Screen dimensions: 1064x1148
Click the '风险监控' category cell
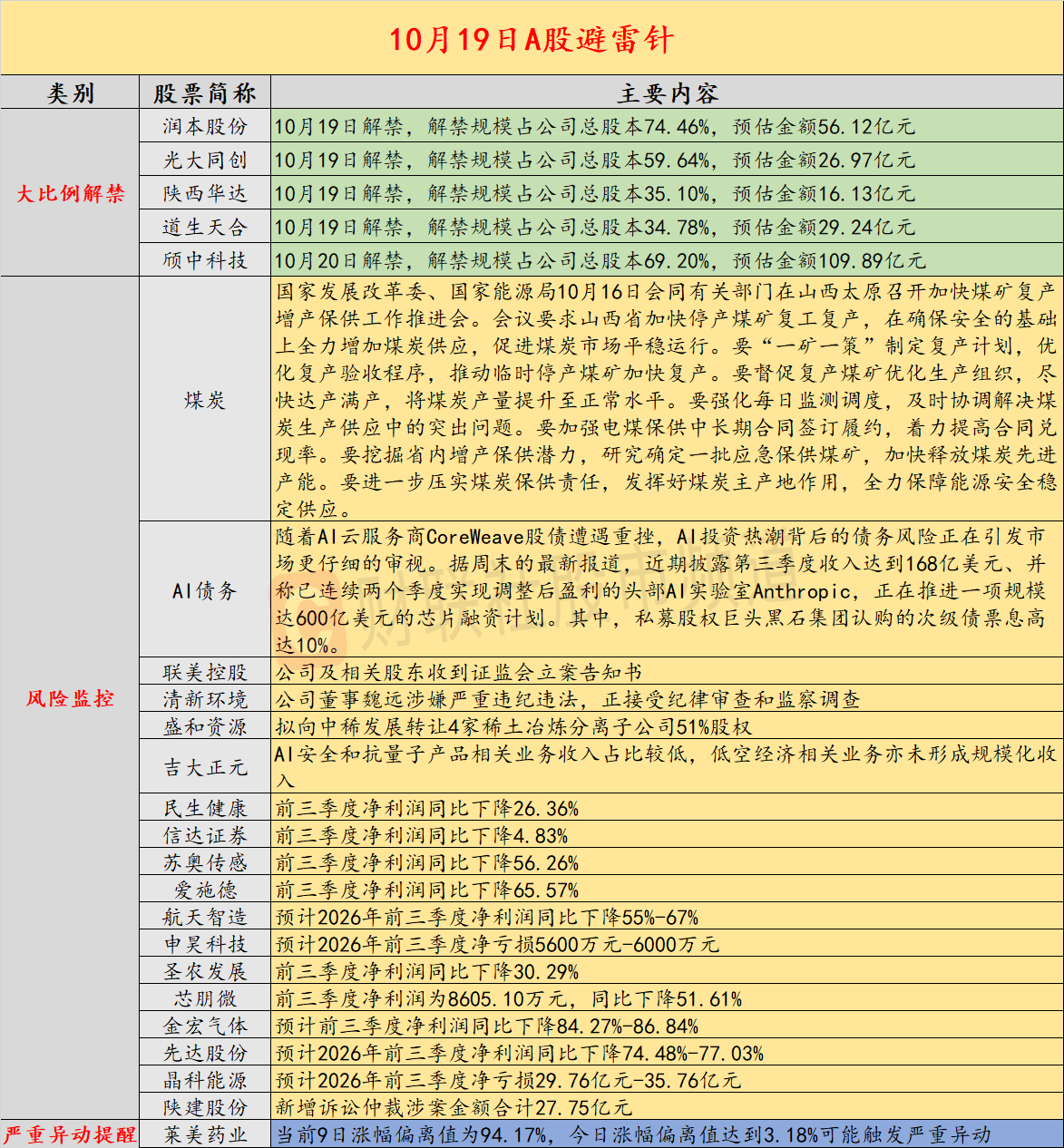click(70, 698)
